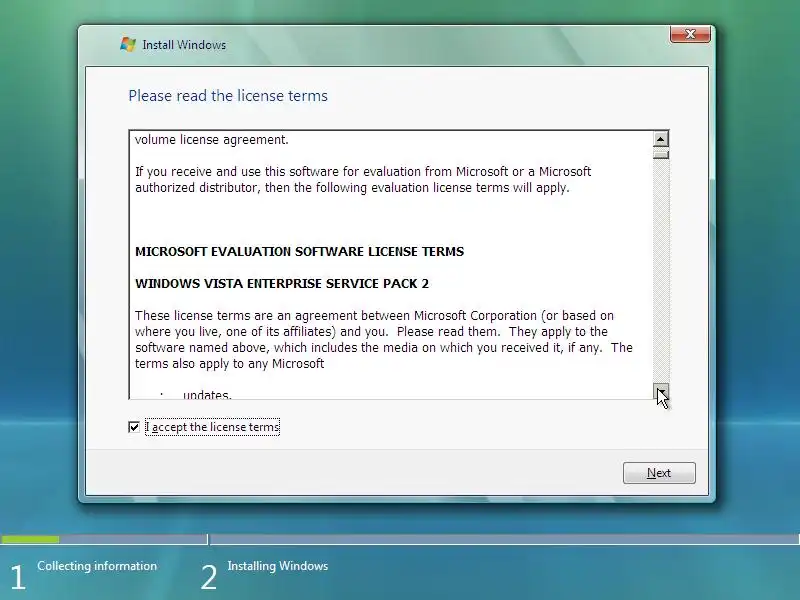Click the scrollbar thumb in the license box
This screenshot has height=600, width=800.
point(661,153)
